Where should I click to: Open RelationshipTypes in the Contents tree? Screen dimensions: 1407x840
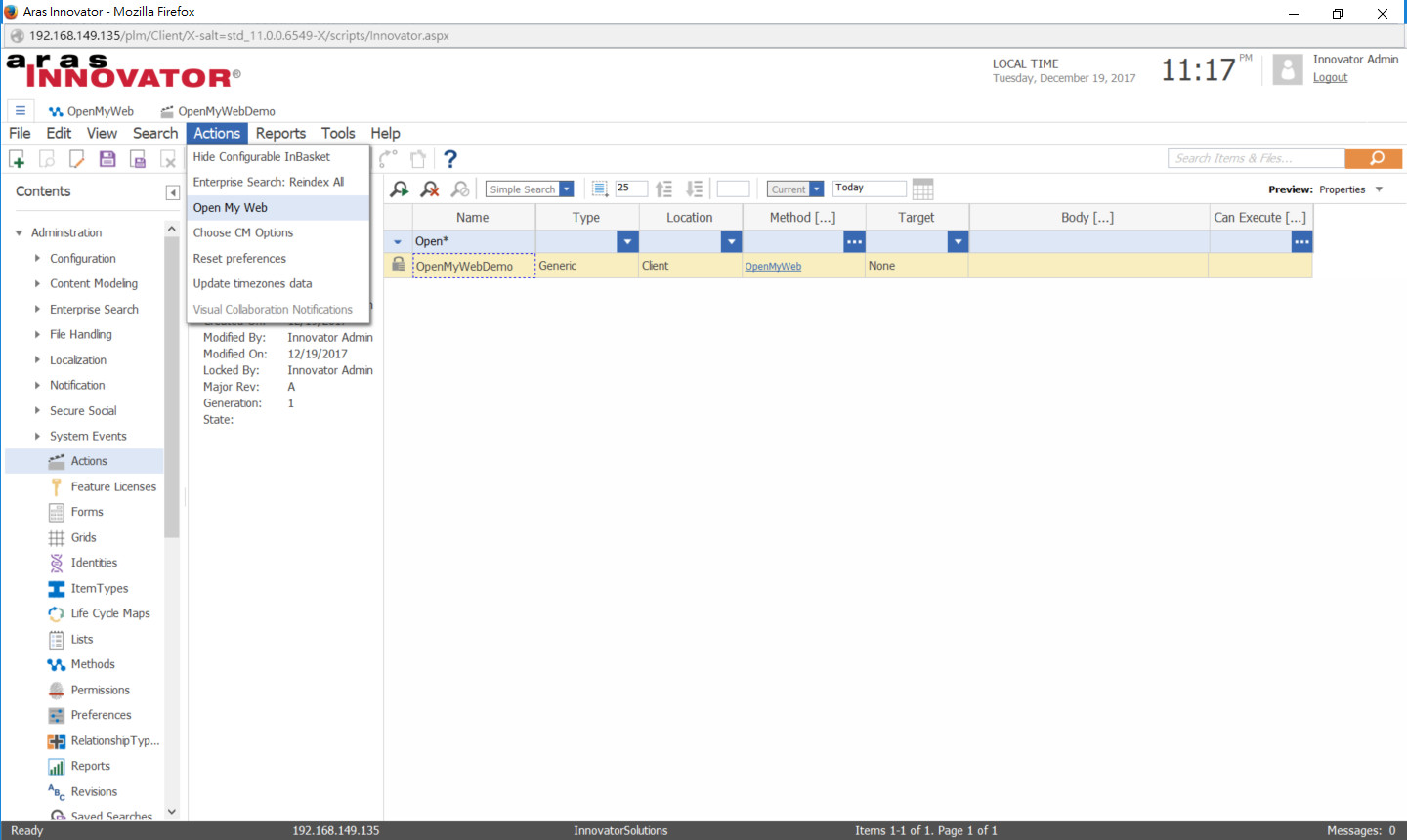click(x=115, y=740)
